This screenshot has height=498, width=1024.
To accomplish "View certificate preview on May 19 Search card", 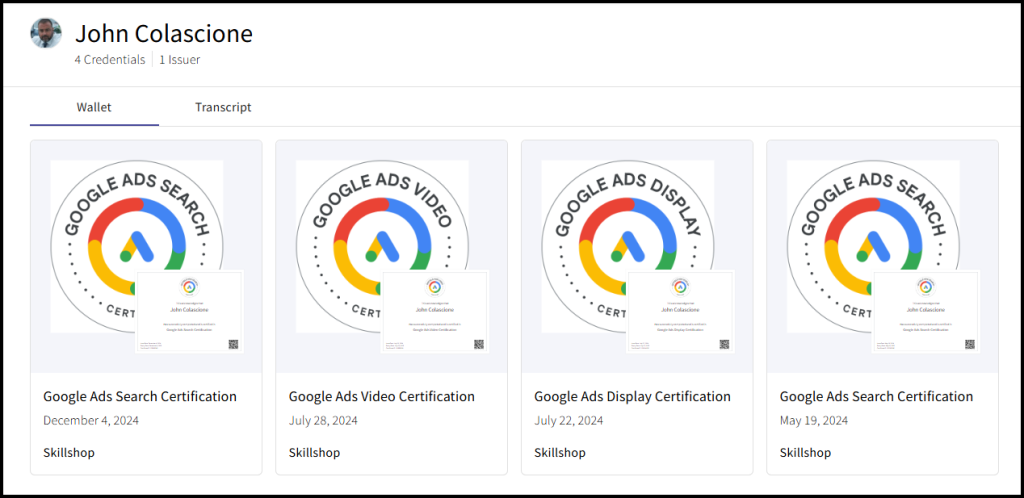I will [927, 311].
